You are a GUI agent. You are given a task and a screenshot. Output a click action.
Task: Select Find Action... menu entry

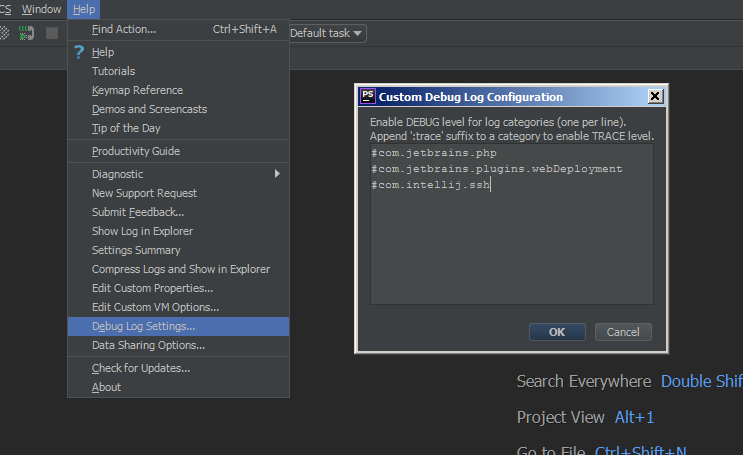click(178, 29)
